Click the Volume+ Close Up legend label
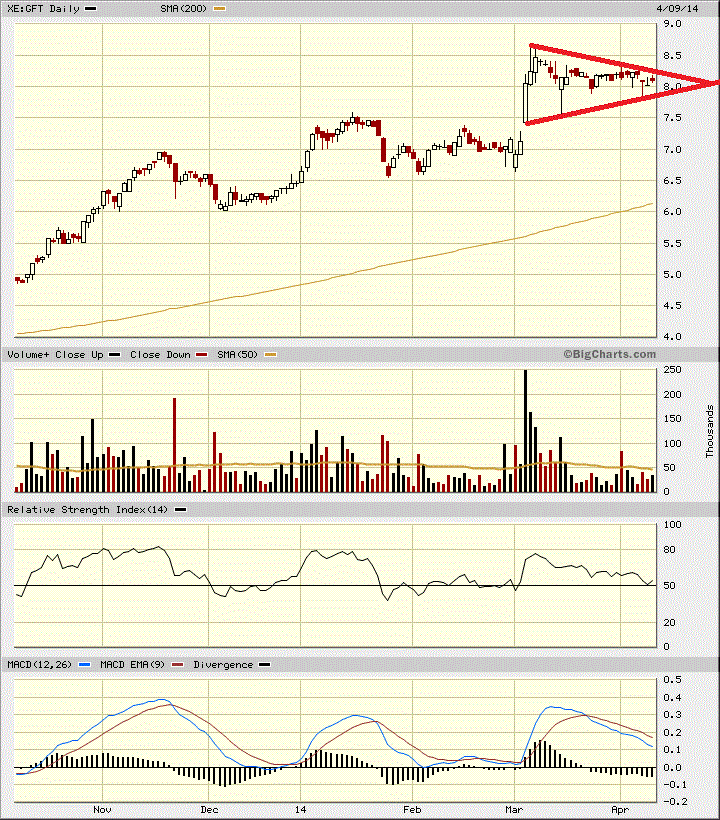Image resolution: width=720 pixels, height=820 pixels. click(55, 355)
